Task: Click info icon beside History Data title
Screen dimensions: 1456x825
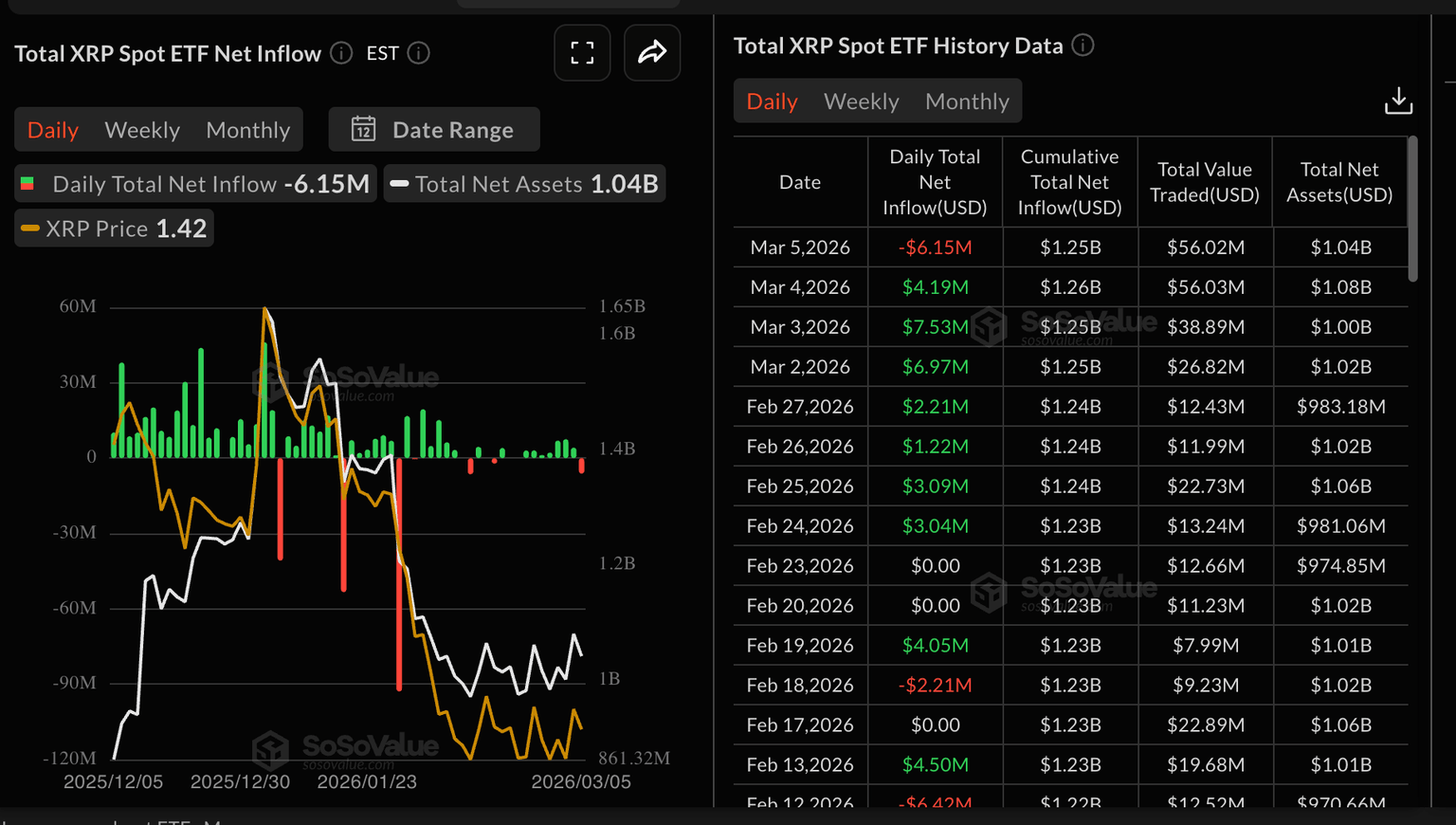Action: (1083, 46)
